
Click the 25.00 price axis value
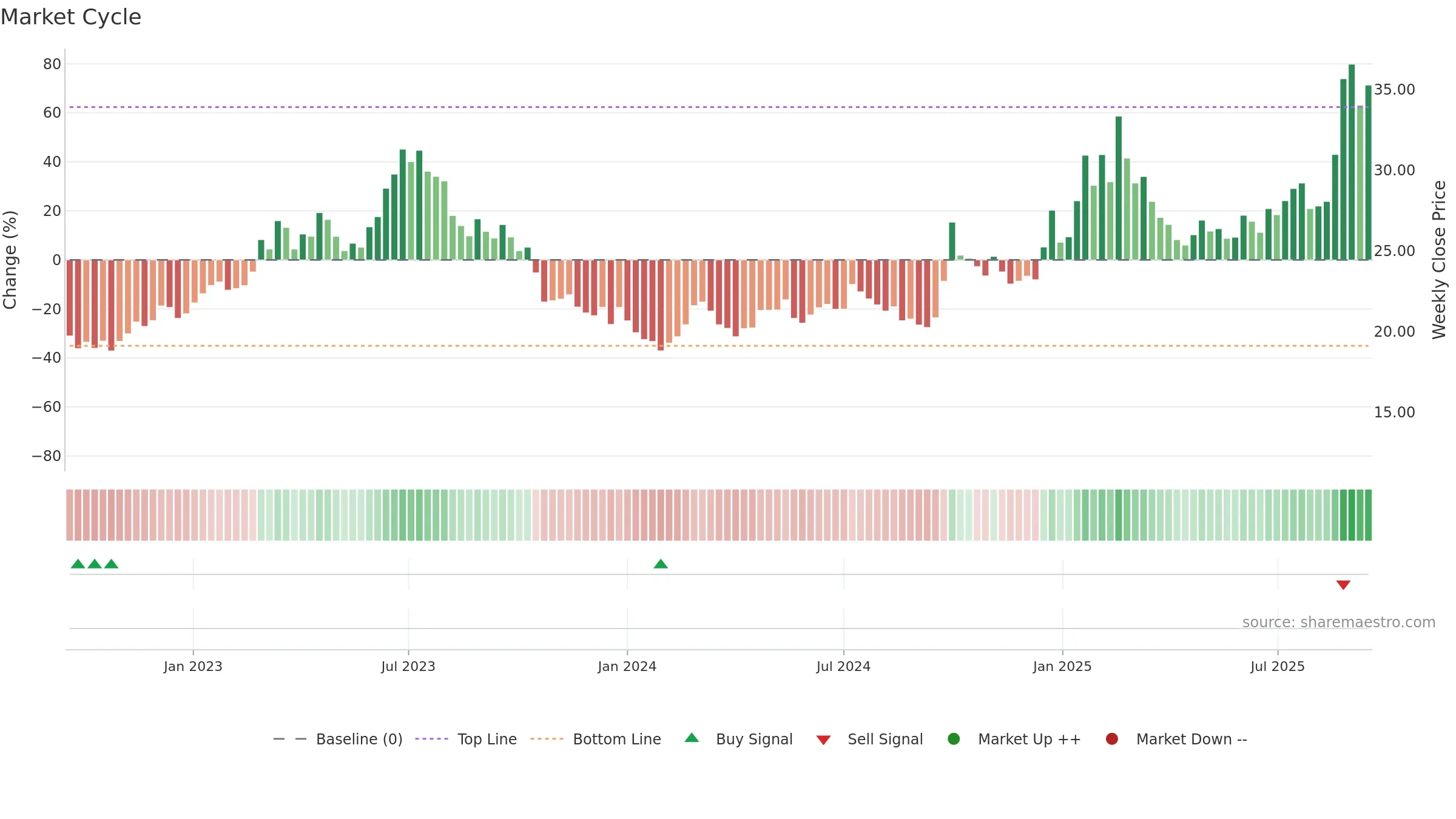coord(1394,251)
